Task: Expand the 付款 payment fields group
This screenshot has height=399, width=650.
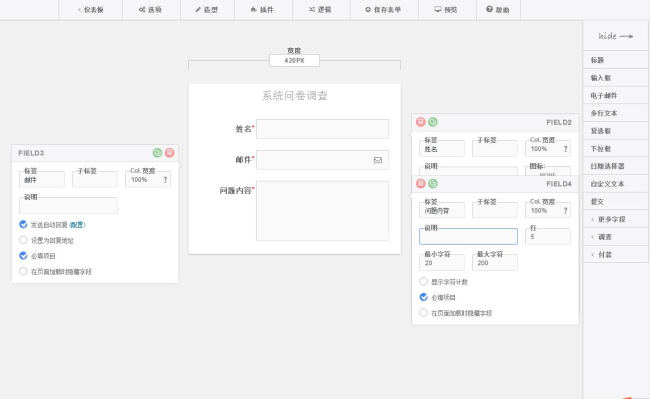Action: 616,255
